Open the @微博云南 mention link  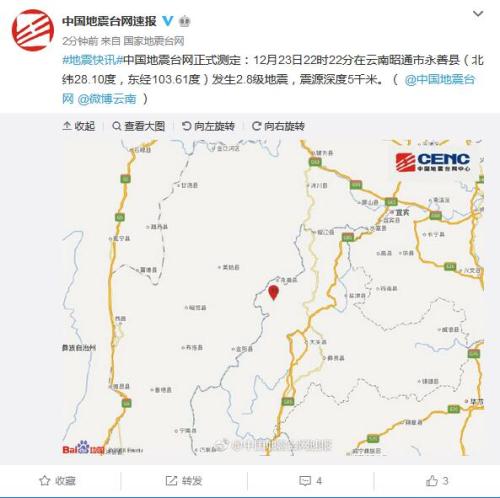(107, 99)
